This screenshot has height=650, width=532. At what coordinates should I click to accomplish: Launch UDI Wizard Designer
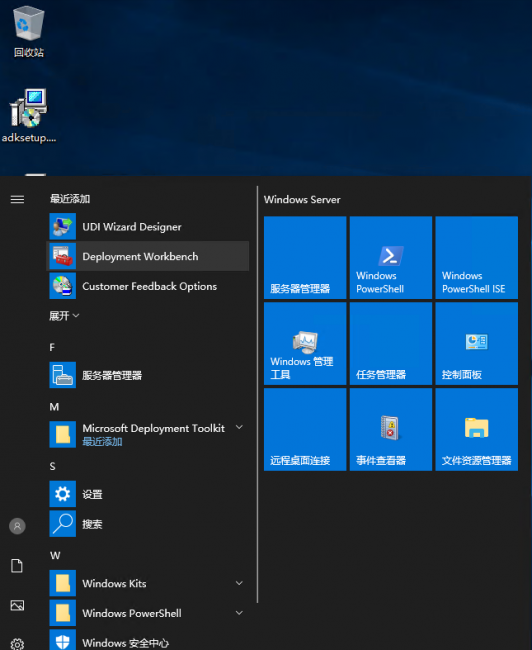148,227
